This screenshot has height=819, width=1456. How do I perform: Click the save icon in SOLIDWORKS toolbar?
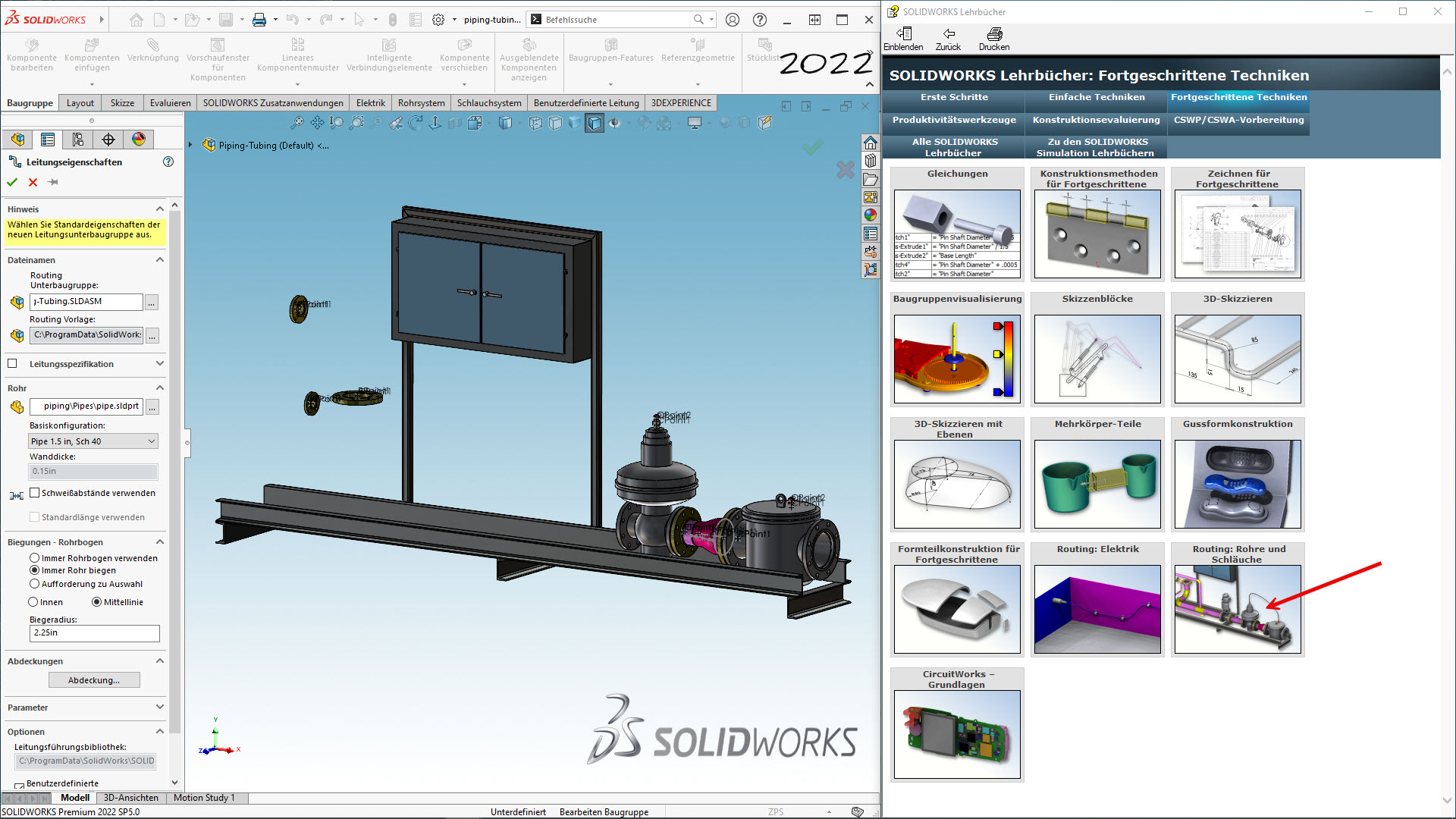pos(226,20)
